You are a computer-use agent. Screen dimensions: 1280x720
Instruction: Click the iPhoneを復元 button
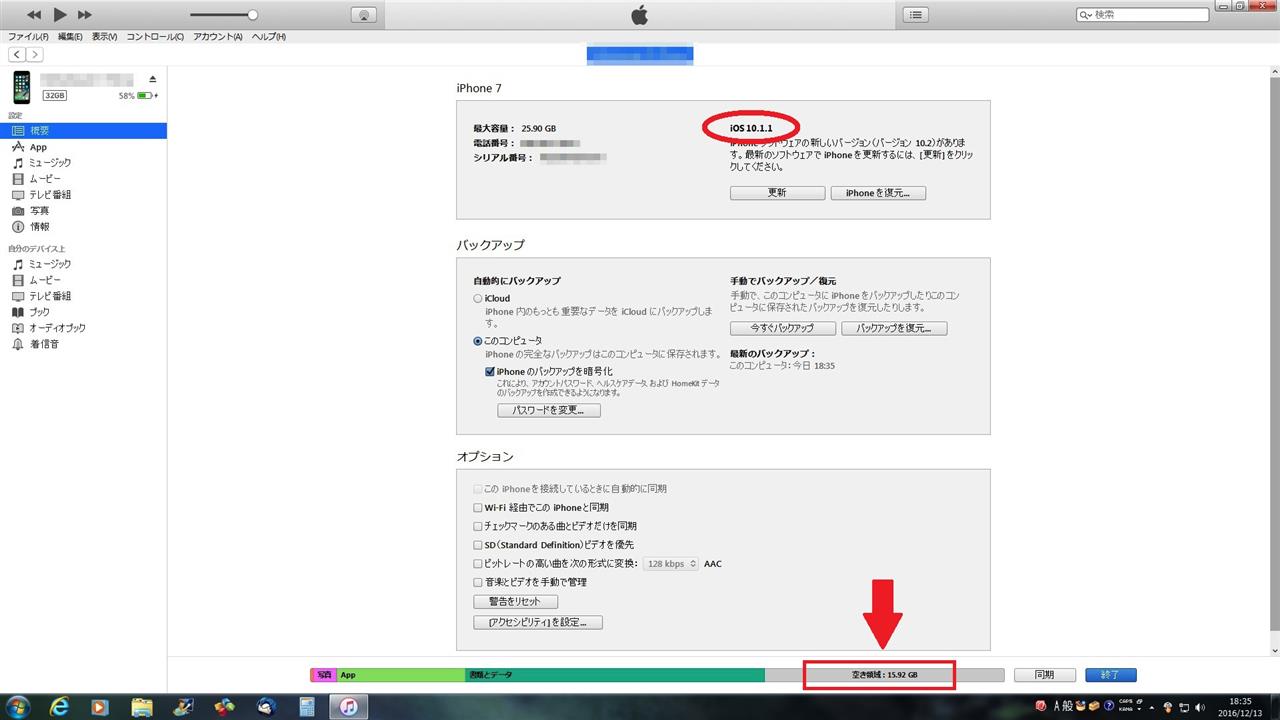point(878,193)
